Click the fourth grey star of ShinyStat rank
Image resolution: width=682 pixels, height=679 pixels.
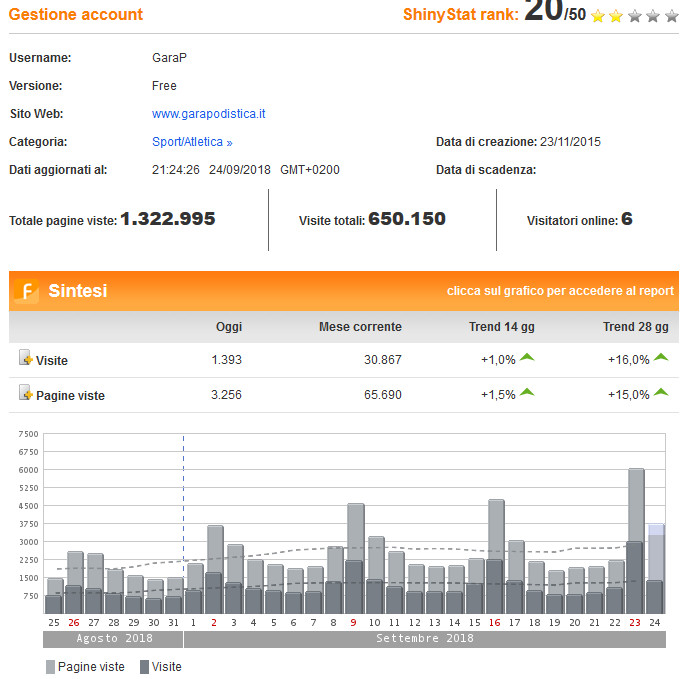click(653, 16)
